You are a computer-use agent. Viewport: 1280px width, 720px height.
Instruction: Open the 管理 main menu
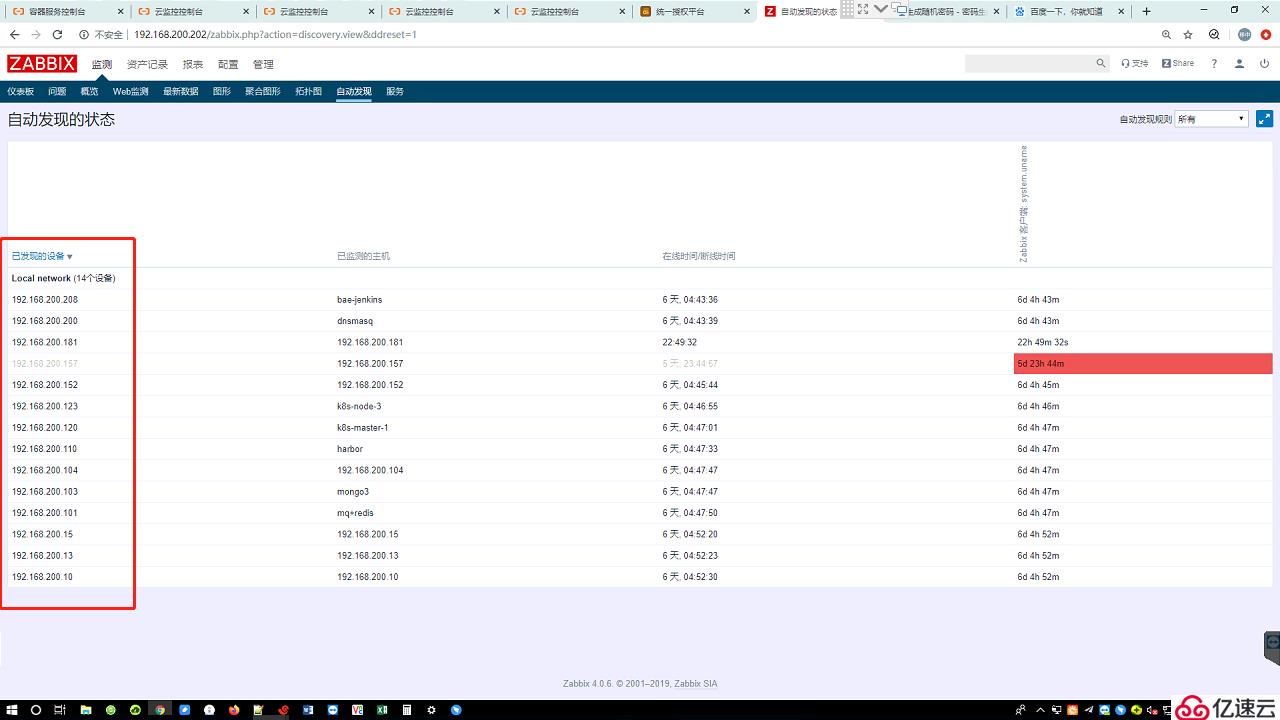[x=263, y=64]
